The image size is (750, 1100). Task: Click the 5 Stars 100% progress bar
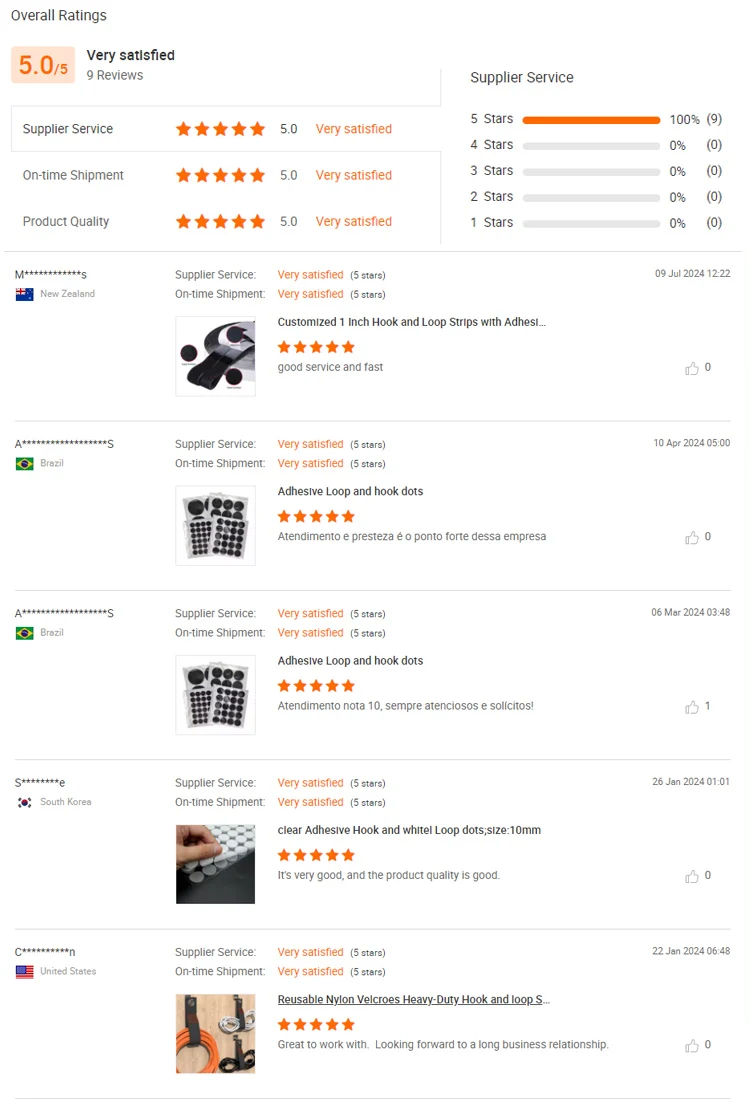(590, 119)
